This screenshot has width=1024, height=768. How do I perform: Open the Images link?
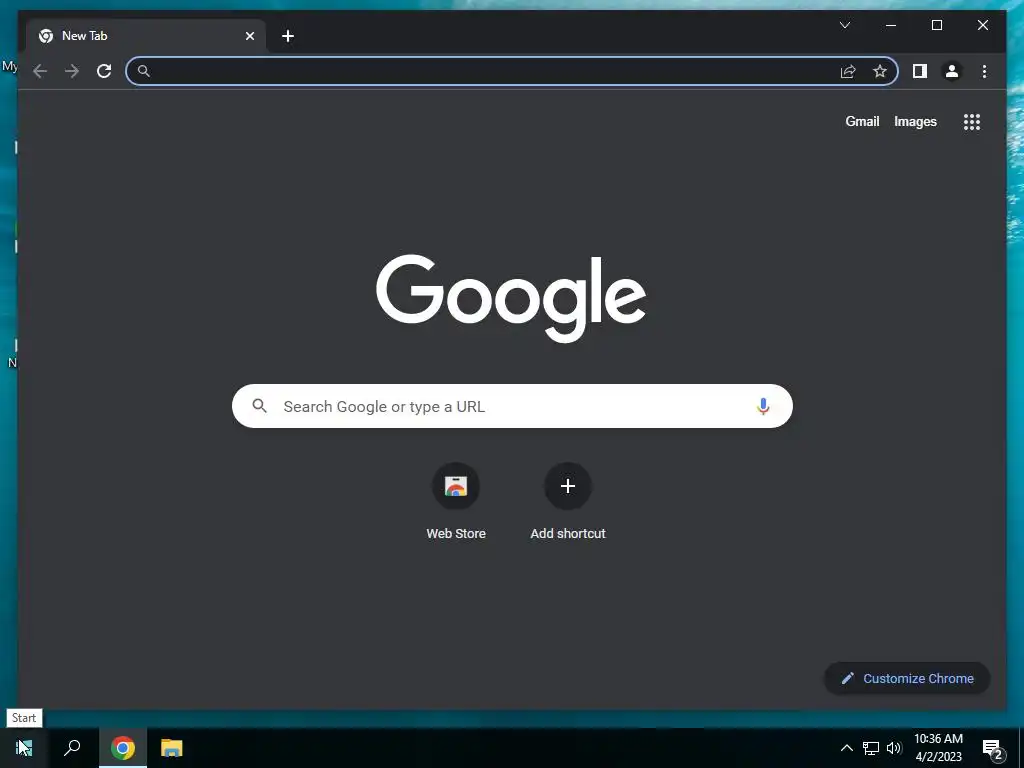915,121
